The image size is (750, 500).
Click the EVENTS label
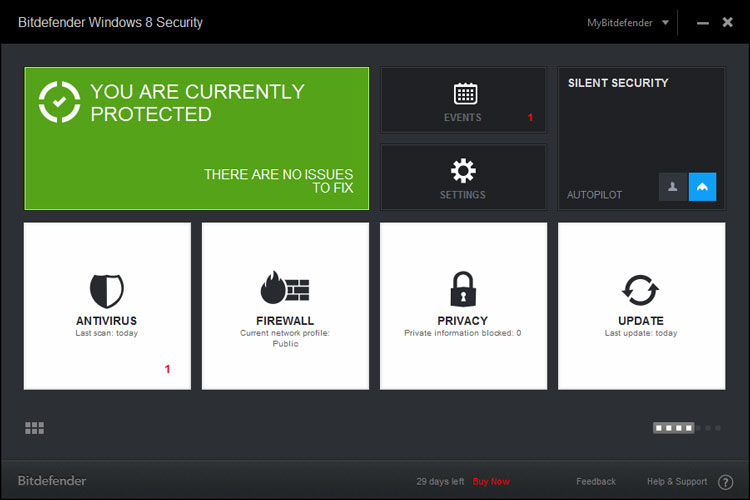tap(463, 118)
